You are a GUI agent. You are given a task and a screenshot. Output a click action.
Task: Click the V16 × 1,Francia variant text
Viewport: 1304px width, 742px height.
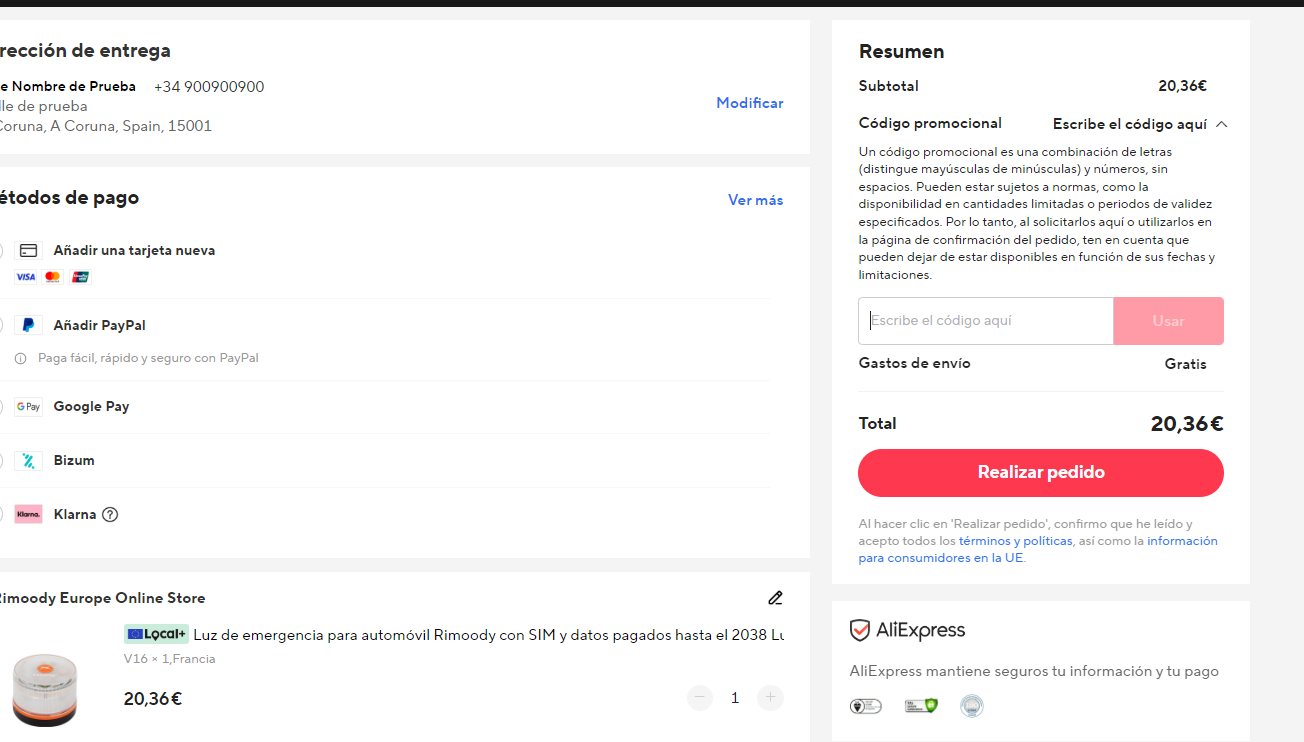coord(170,659)
